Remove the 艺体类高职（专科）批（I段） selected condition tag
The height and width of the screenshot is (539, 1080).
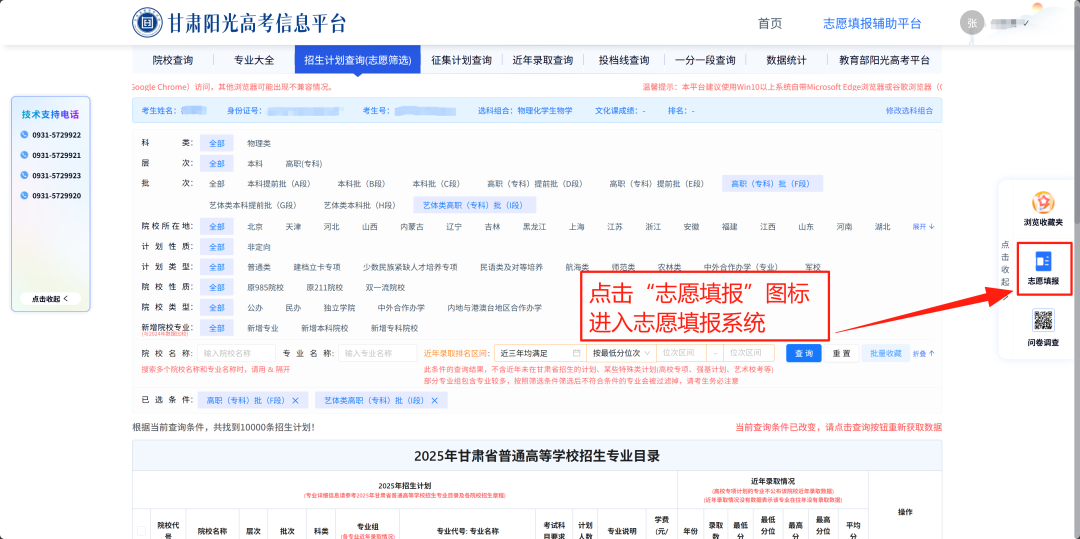pyautogui.click(x=435, y=400)
